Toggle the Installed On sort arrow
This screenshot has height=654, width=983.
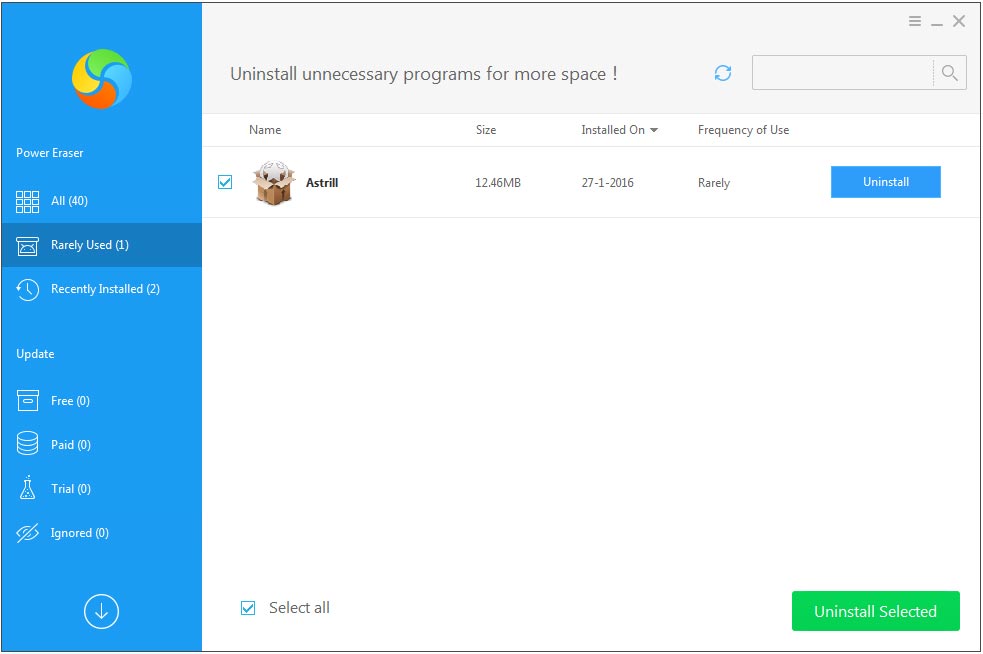[654, 130]
